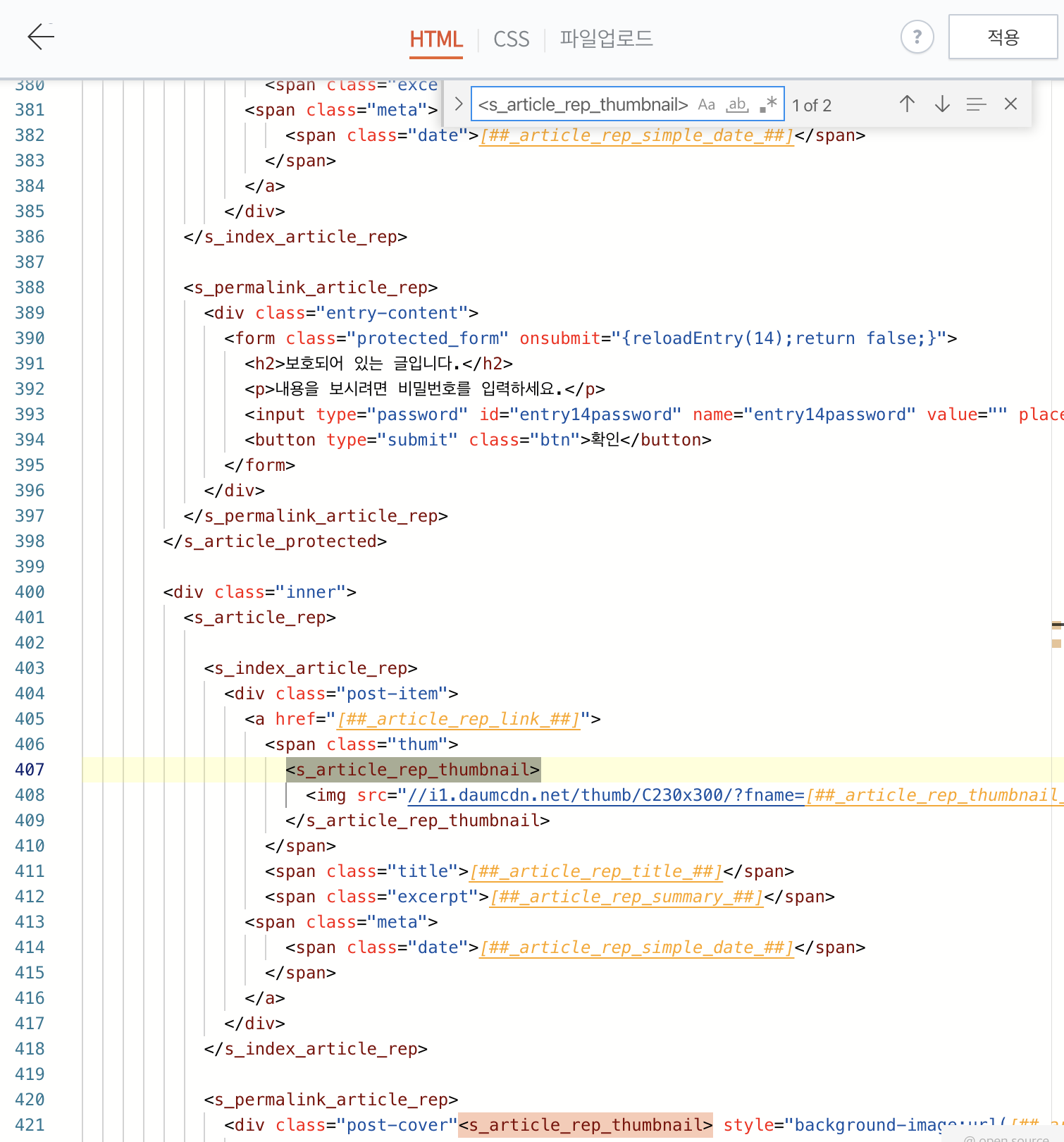Go to next match arrow
Screen dimensions: 1064x1142
pos(942,104)
